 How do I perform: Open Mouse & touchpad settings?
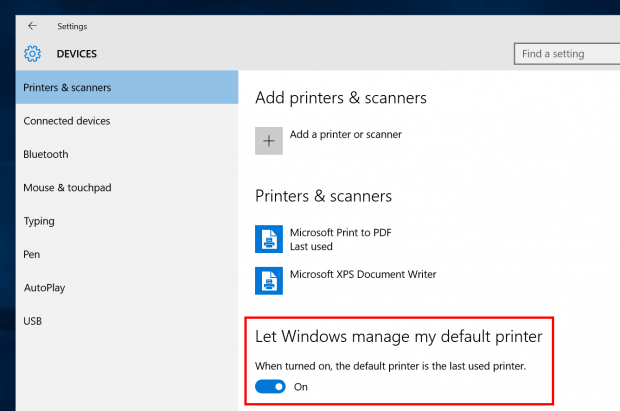(x=127, y=188)
